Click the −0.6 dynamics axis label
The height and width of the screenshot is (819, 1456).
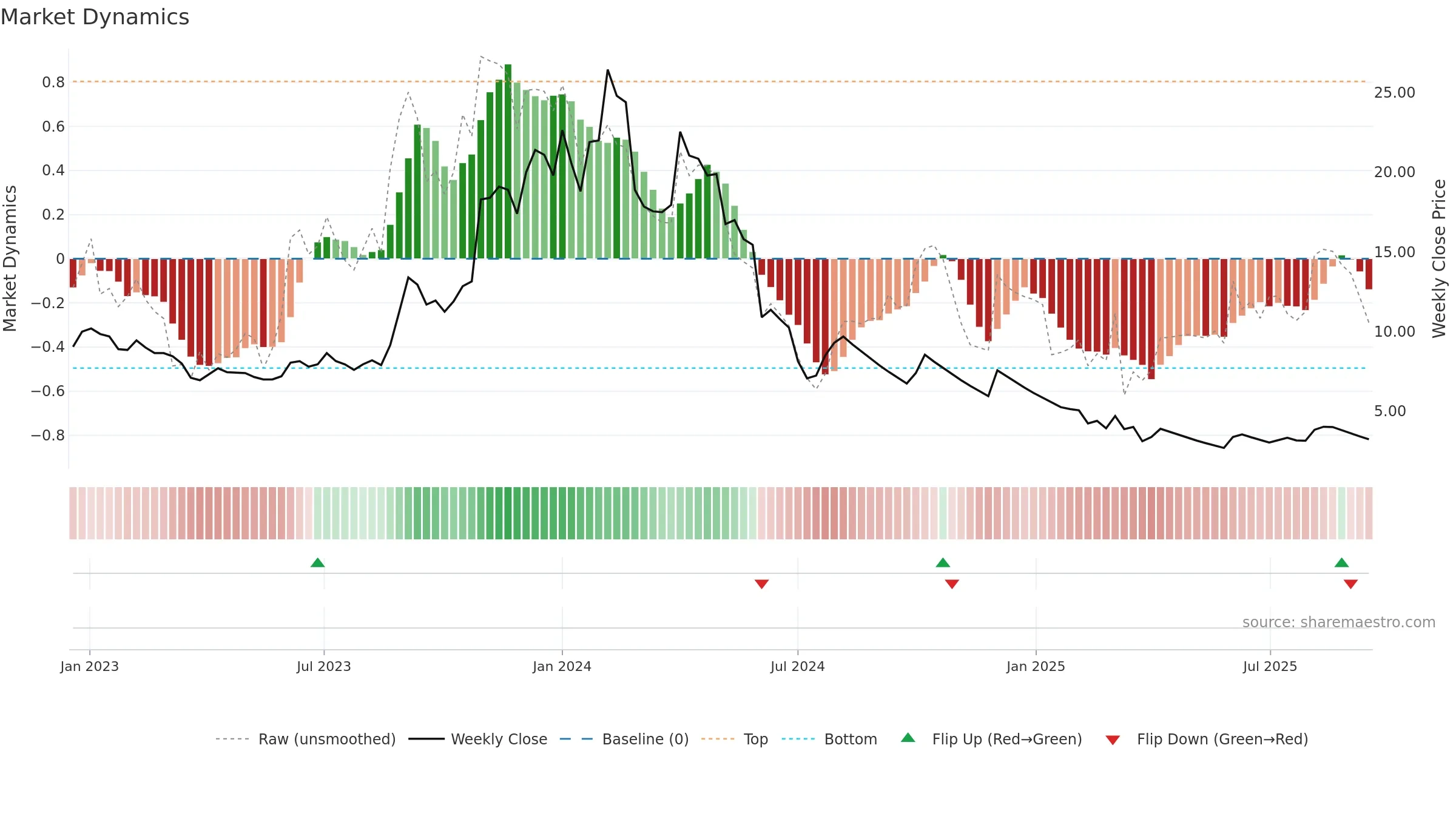[48, 391]
